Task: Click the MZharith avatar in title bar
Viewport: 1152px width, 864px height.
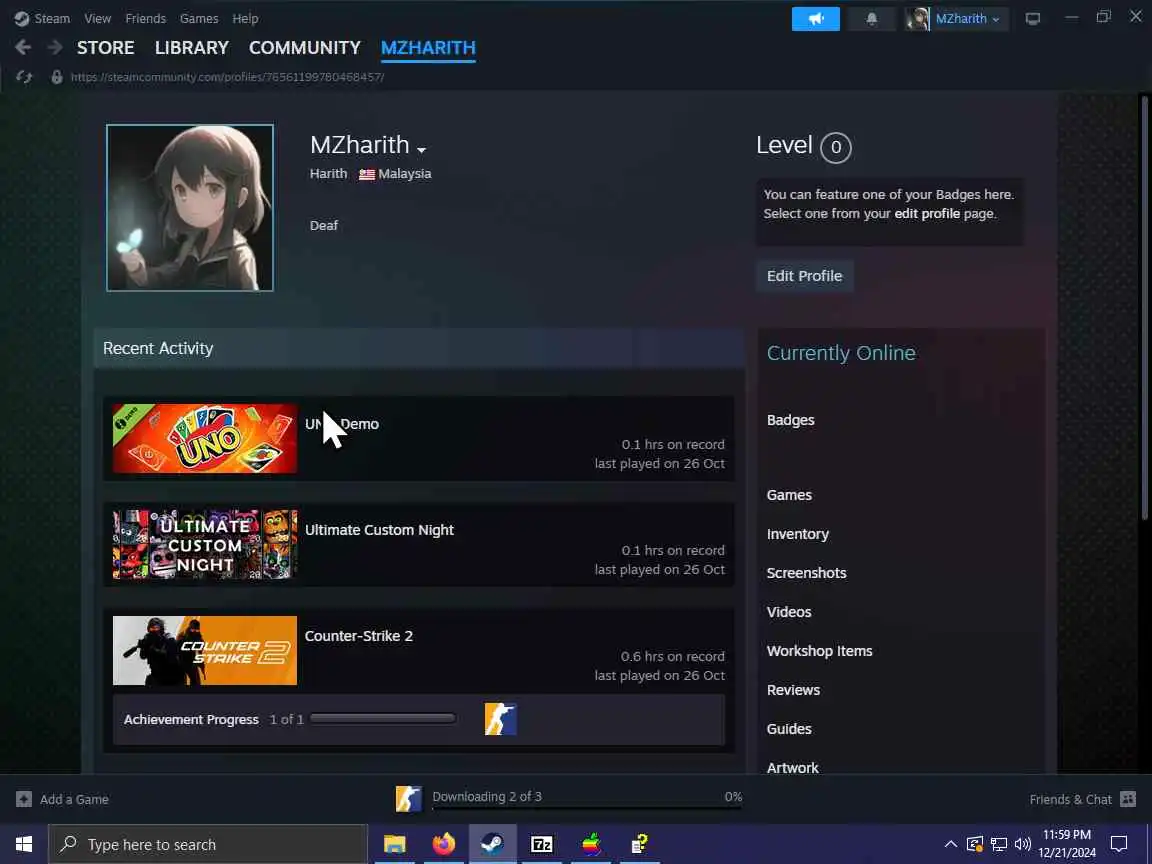Action: tap(917, 18)
